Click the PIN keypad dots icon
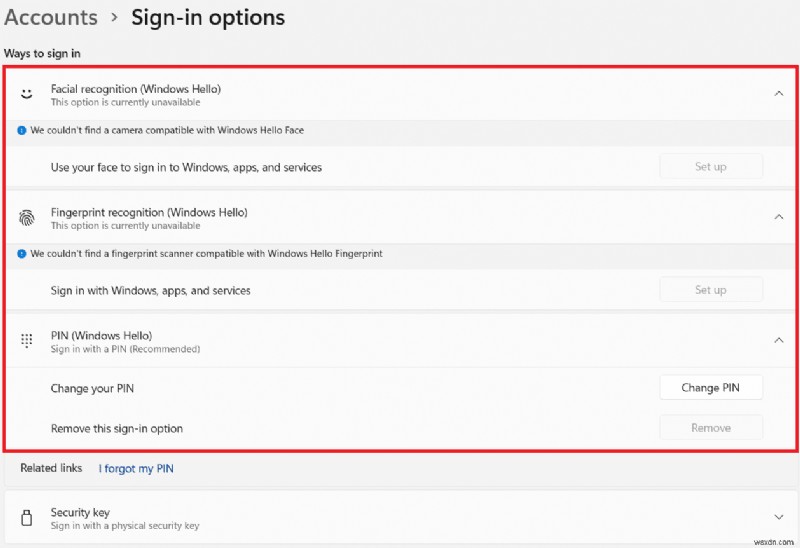 (x=27, y=341)
